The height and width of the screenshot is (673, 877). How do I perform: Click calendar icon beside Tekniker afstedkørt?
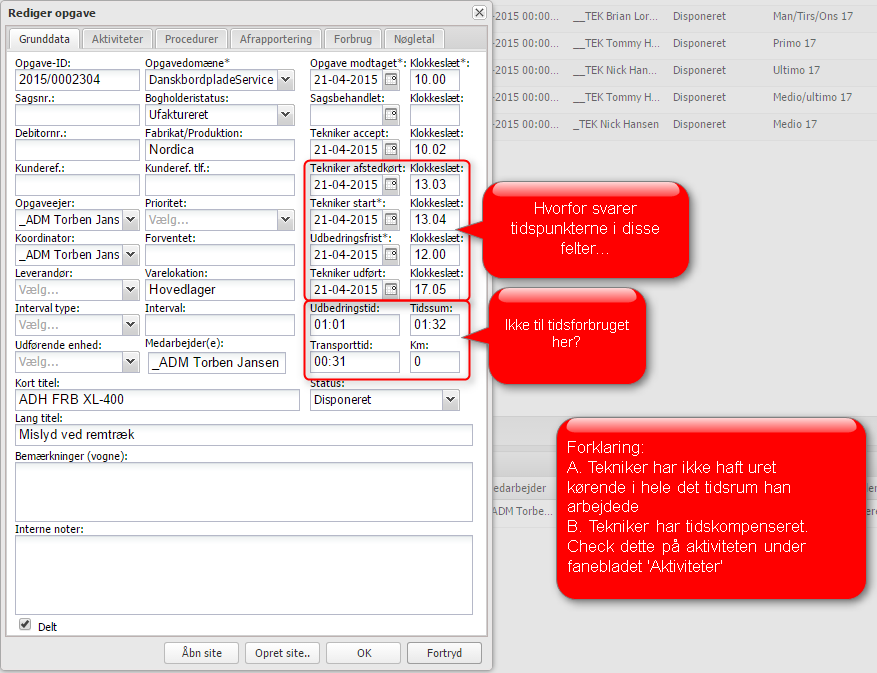tap(391, 185)
